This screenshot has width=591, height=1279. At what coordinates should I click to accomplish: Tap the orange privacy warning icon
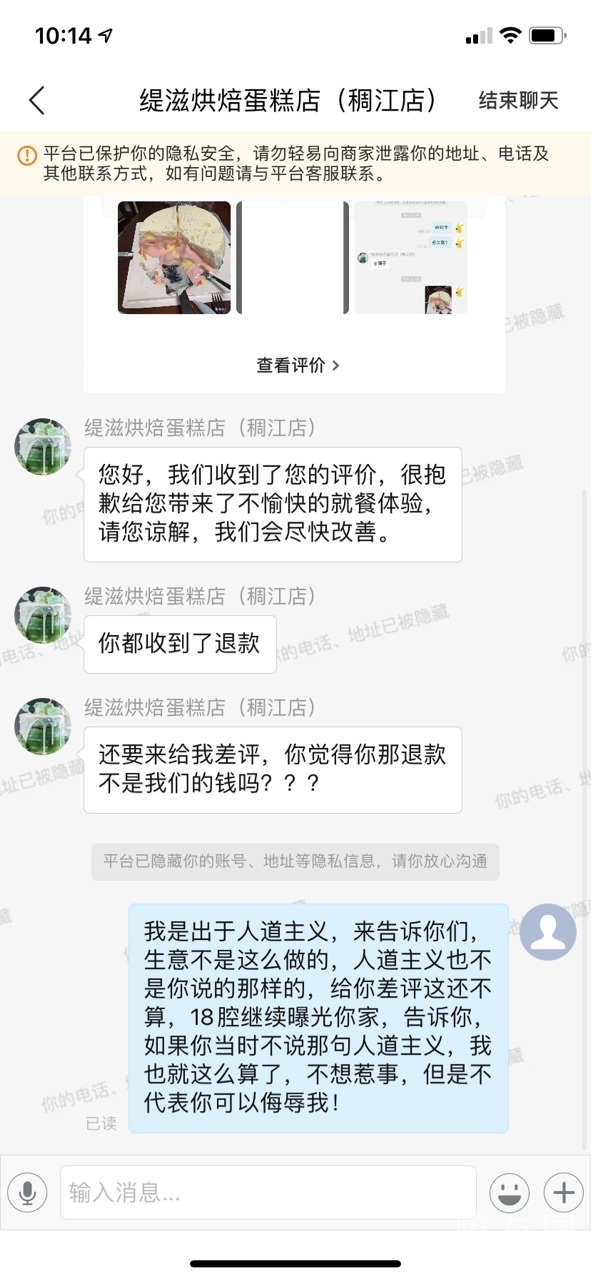coord(27,155)
